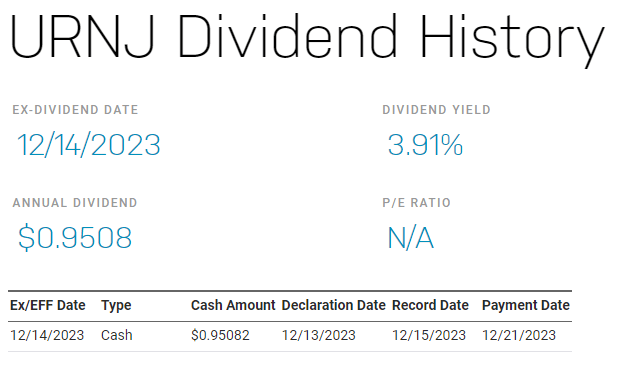This screenshot has width=620, height=369.
Task: Select the 3.91% dividend yield value
Action: (425, 145)
